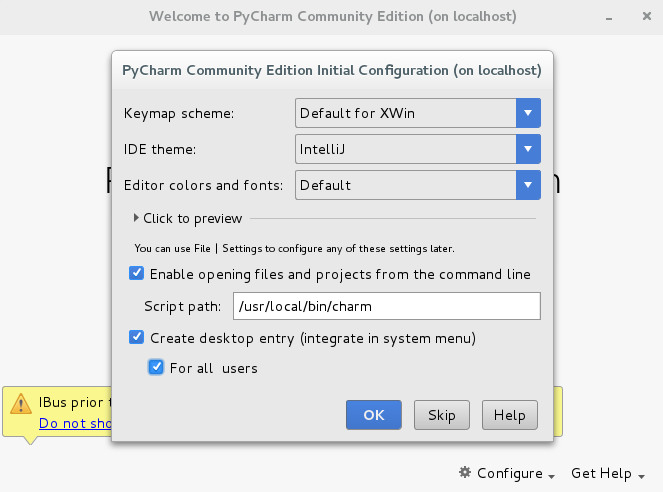The height and width of the screenshot is (492, 663).
Task: Open the IDE theme dropdown
Action: click(418, 149)
